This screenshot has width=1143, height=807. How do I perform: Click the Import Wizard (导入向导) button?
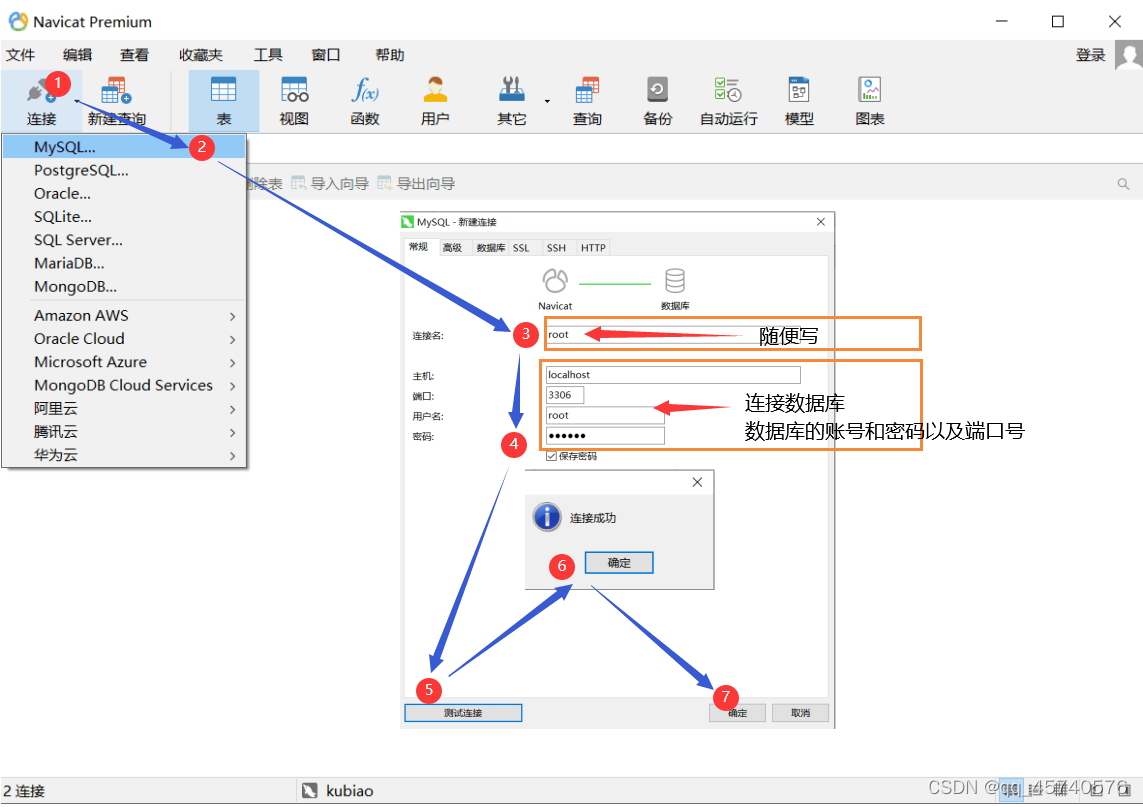(330, 184)
